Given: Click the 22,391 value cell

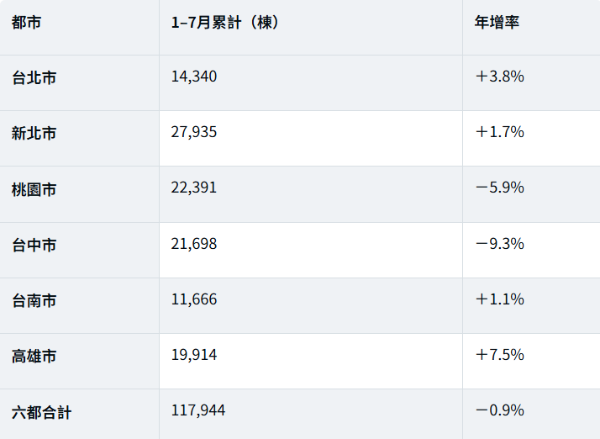Looking at the screenshot, I should 194,188.
